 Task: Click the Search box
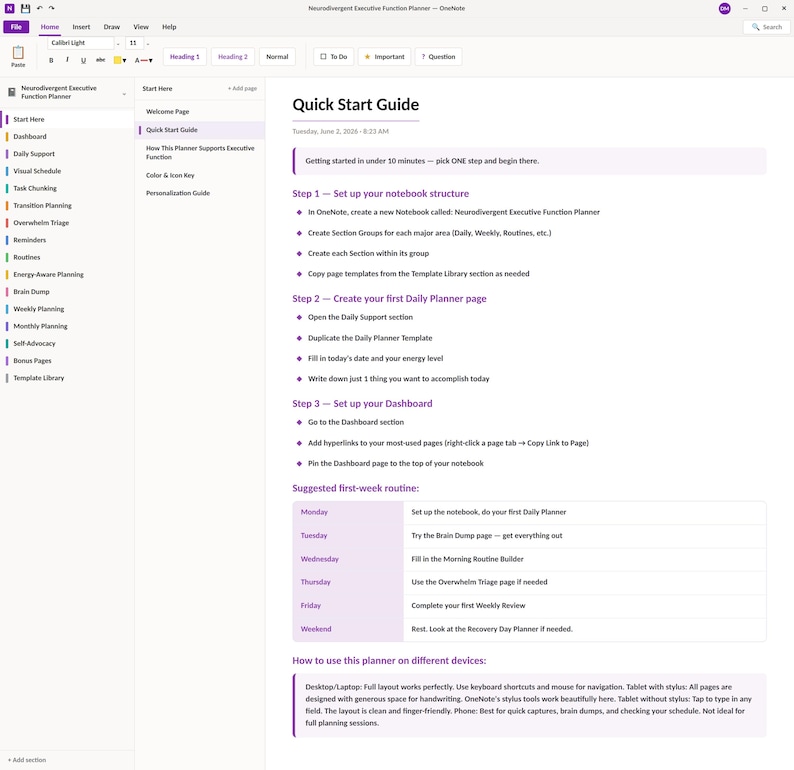[766, 27]
